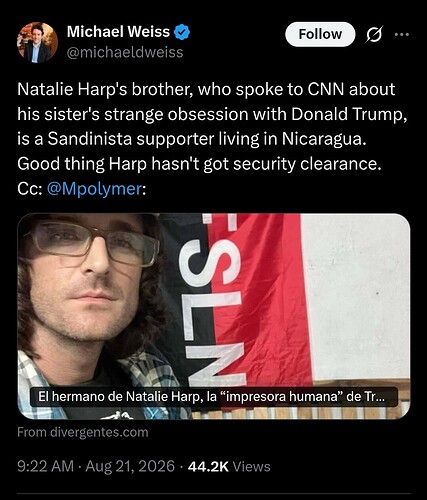Open the three-dot more options menu
The height and width of the screenshot is (500, 427).
coord(401,34)
